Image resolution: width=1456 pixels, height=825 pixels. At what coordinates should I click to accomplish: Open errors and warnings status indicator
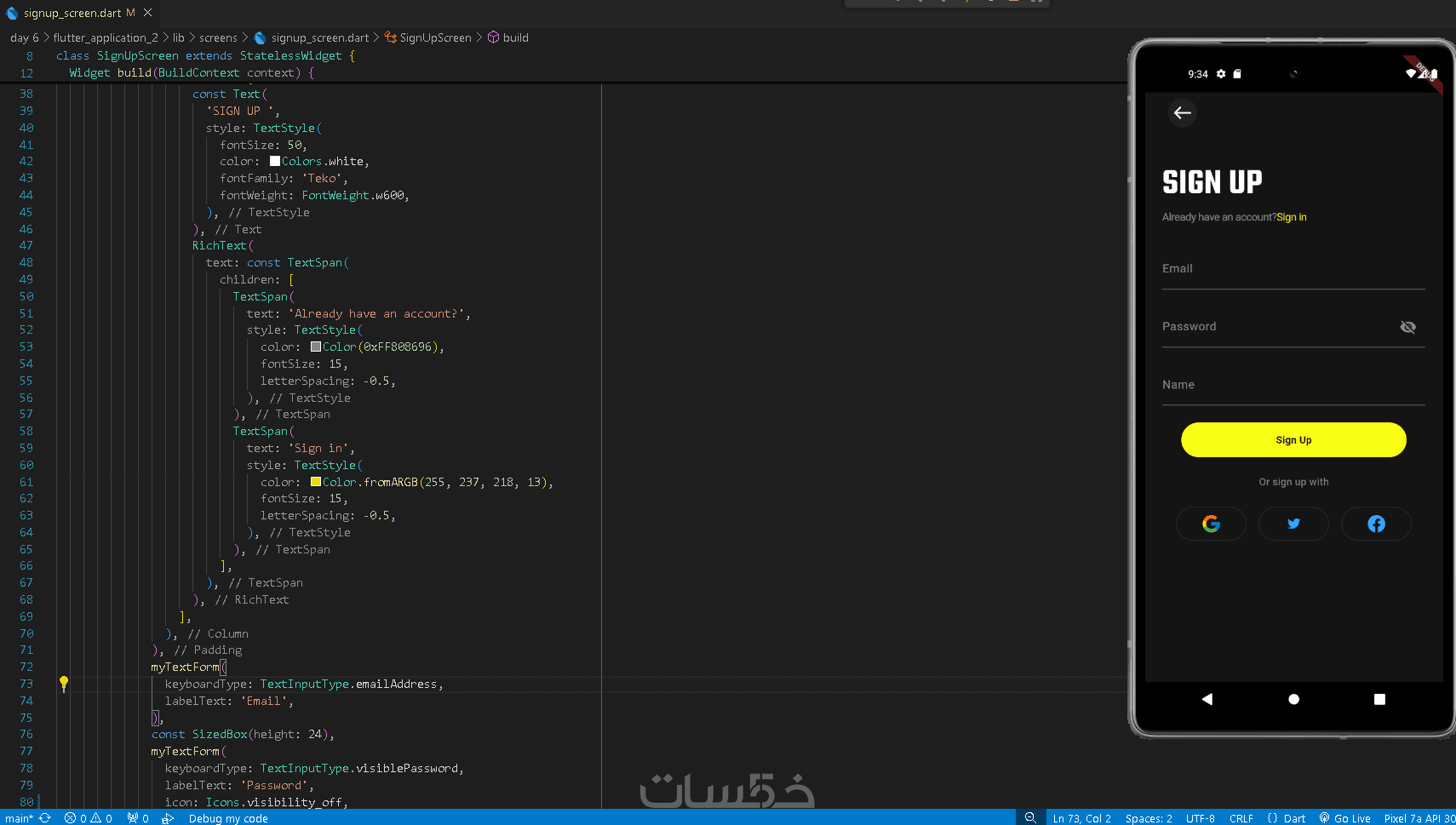89,818
